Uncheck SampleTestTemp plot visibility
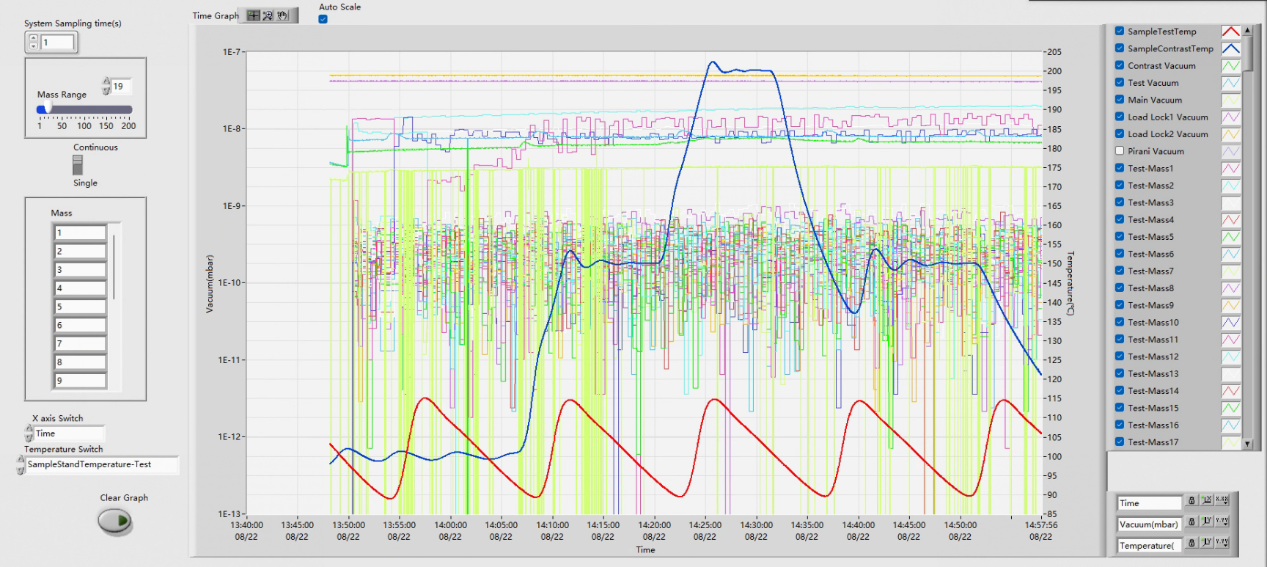The image size is (1267, 567). point(1119,32)
